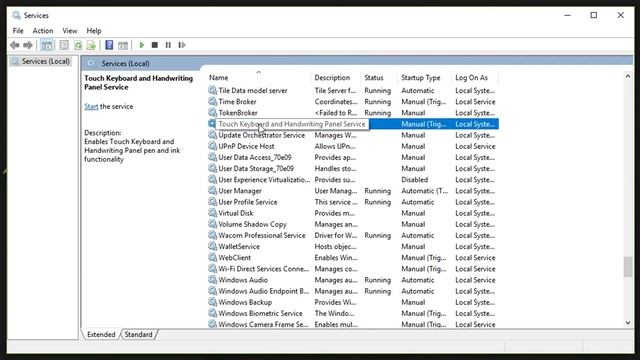Click the Start the service link
640x360 pixels.
91,106
